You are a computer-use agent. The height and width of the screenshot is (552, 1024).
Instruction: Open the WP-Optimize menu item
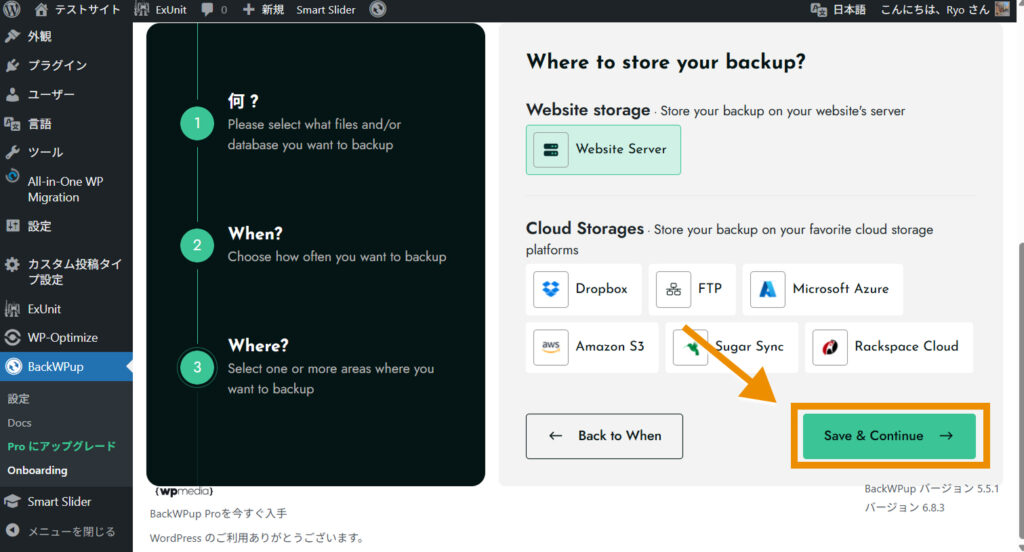(62, 338)
